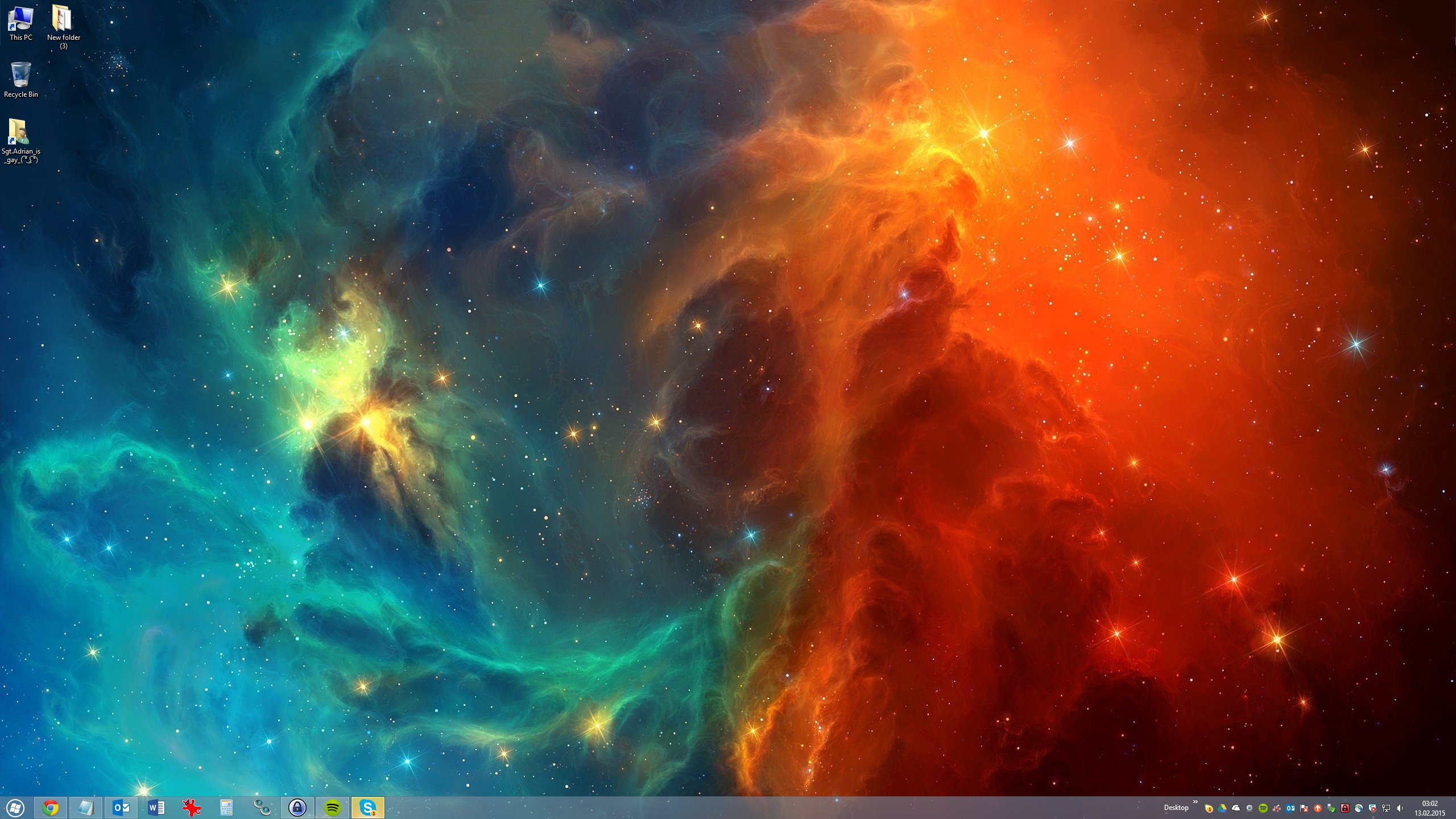Open the Calculator taskbar icon
Image resolution: width=1456 pixels, height=819 pixels.
tap(226, 808)
